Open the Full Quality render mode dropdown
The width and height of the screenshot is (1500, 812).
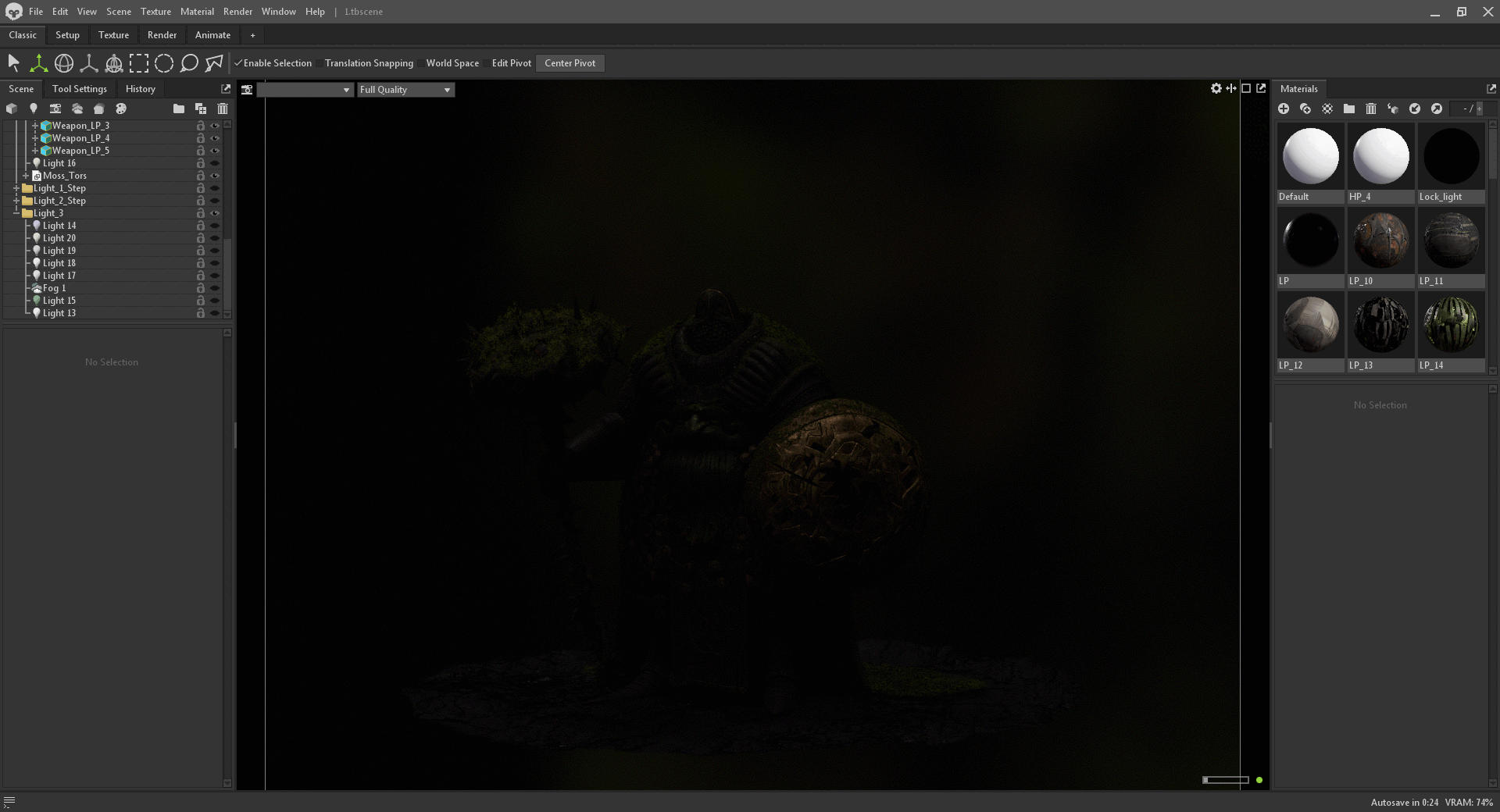point(405,89)
